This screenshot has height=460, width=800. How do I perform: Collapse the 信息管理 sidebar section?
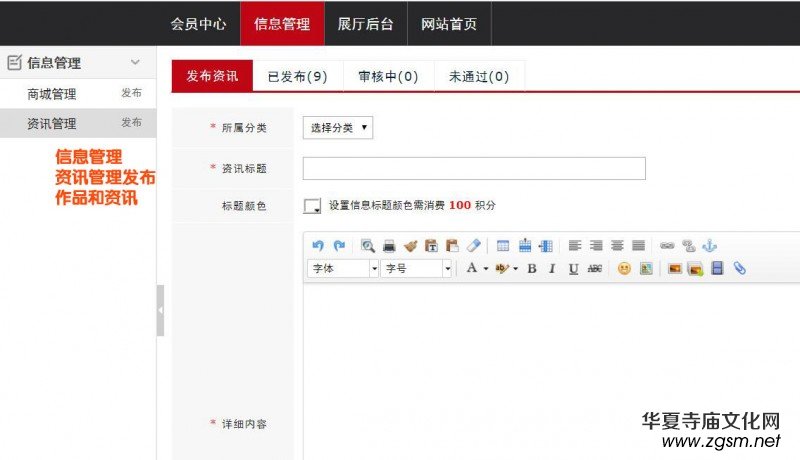click(136, 63)
